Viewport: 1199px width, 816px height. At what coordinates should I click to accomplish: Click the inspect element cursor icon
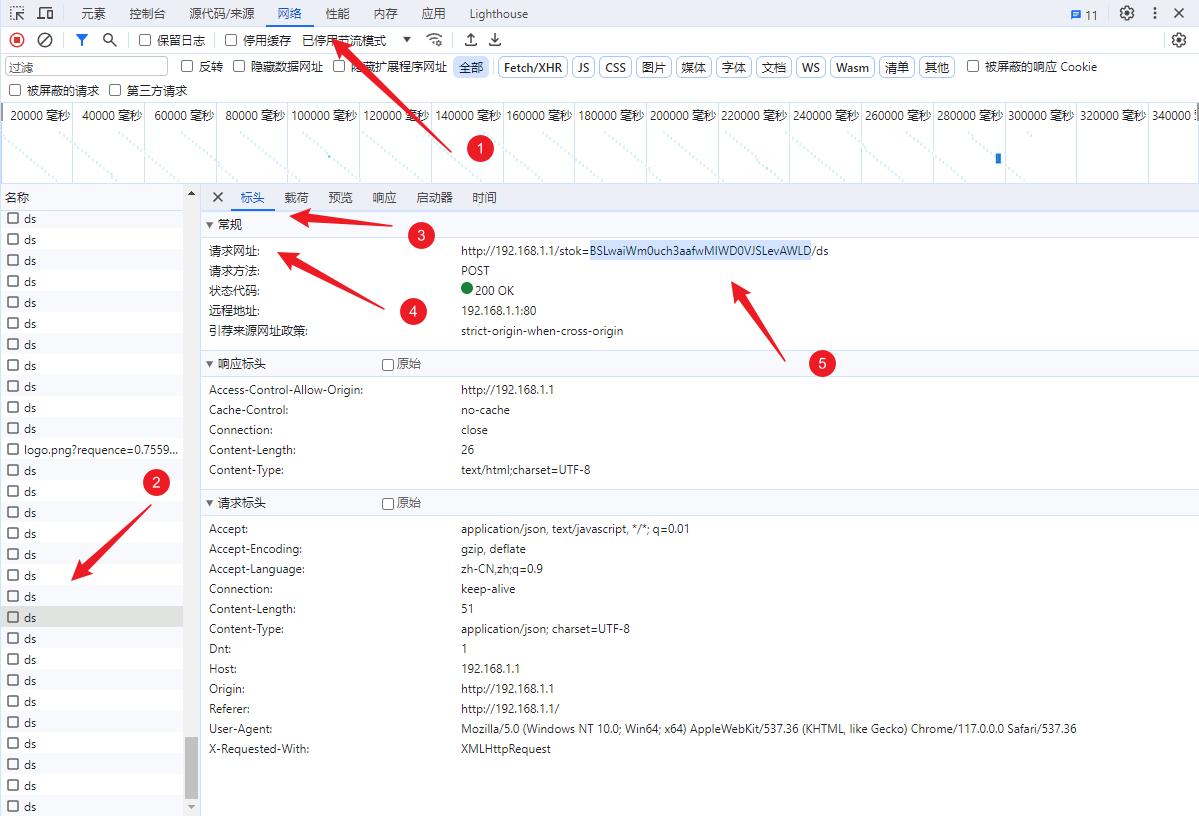pyautogui.click(x=15, y=13)
